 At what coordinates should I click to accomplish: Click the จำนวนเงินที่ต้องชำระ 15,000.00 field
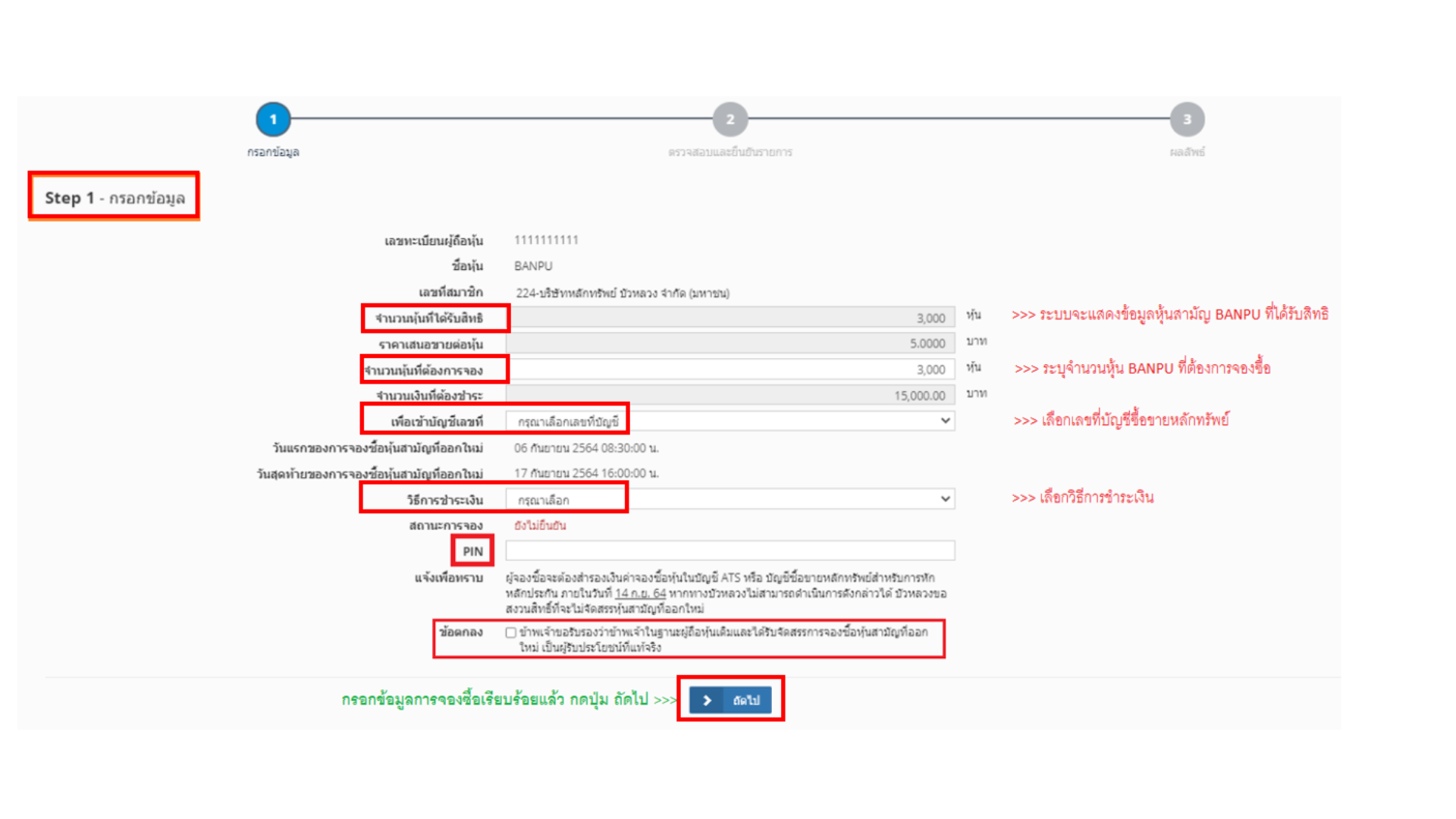click(x=730, y=395)
